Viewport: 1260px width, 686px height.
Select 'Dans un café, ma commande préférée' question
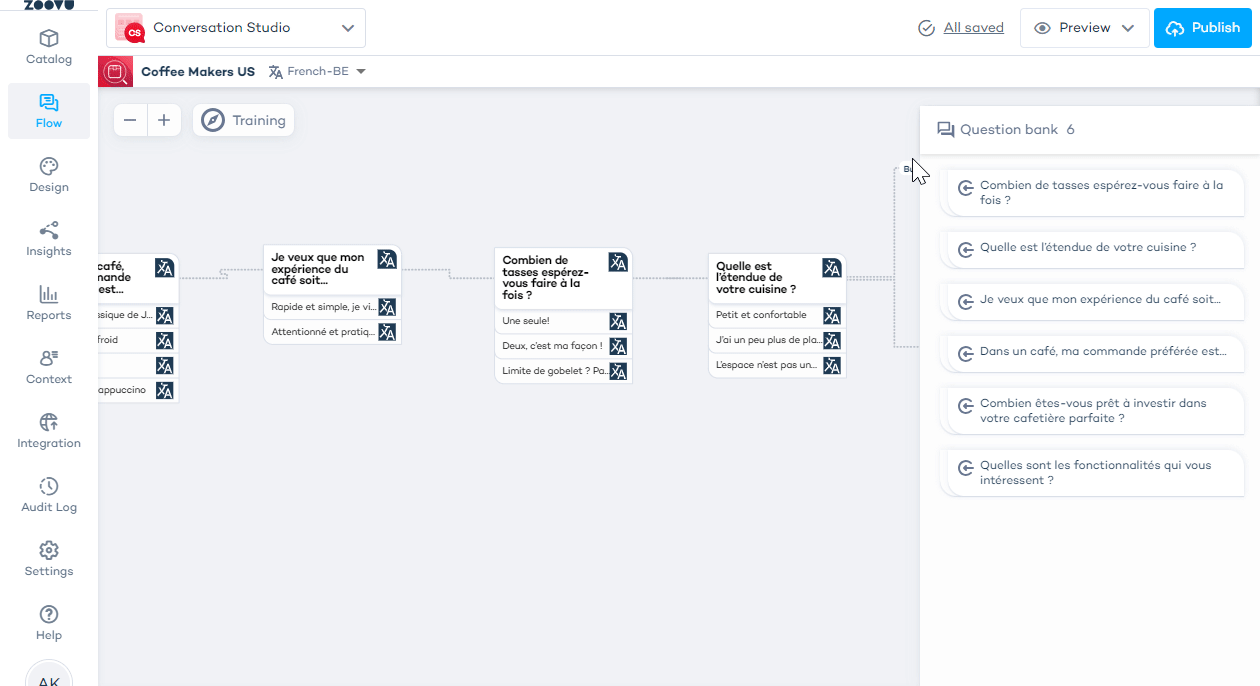point(1094,352)
